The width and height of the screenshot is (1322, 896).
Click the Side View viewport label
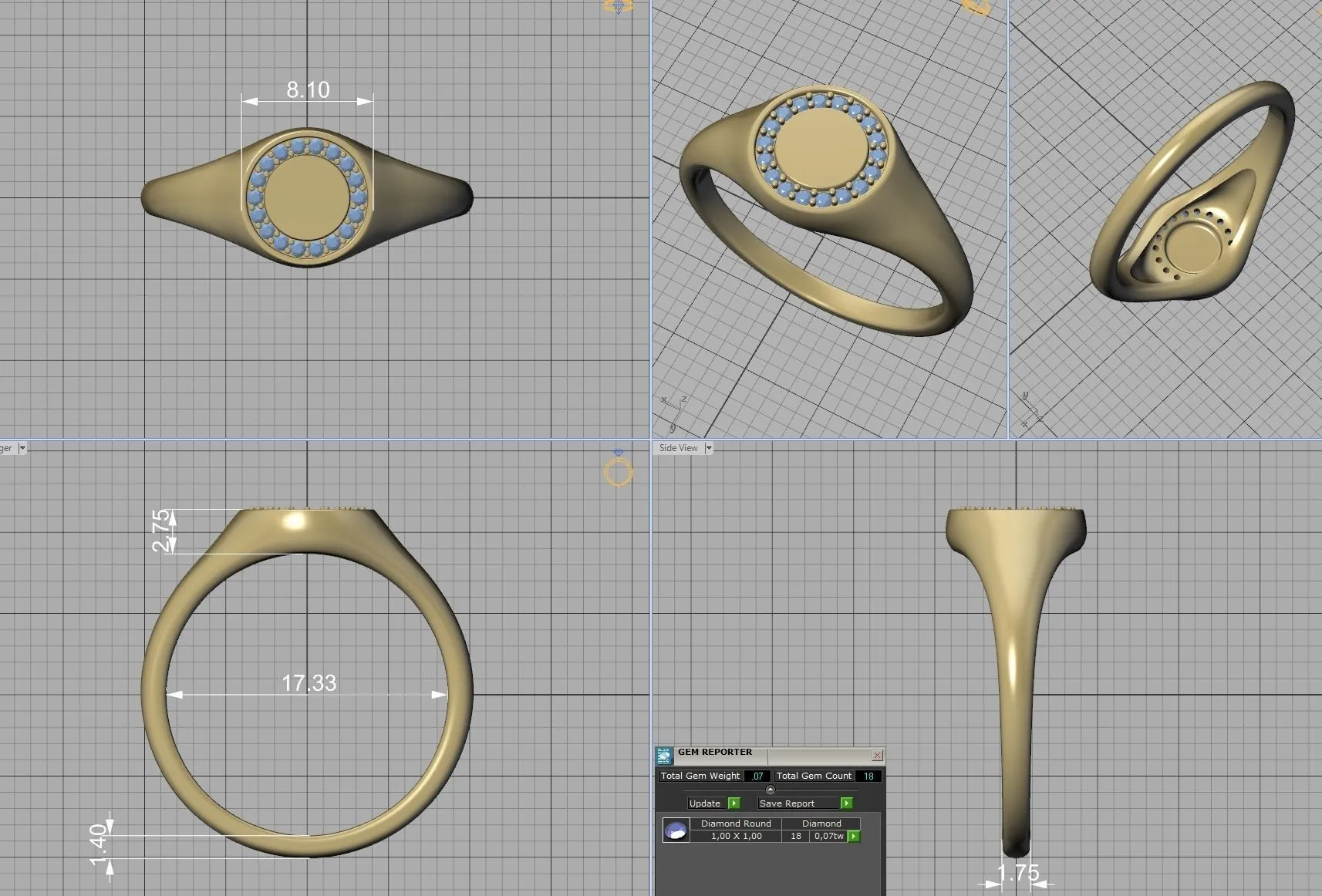pyautogui.click(x=678, y=448)
